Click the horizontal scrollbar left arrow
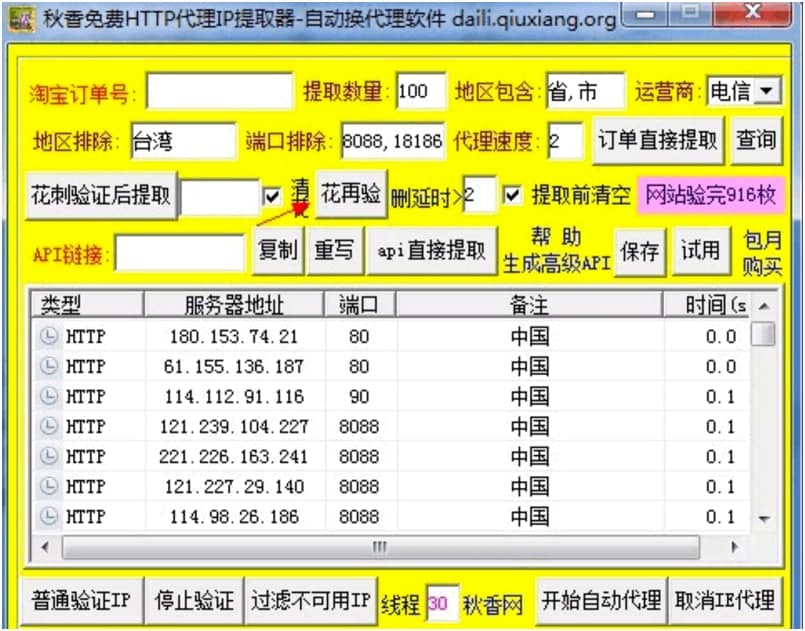 pyautogui.click(x=45, y=547)
